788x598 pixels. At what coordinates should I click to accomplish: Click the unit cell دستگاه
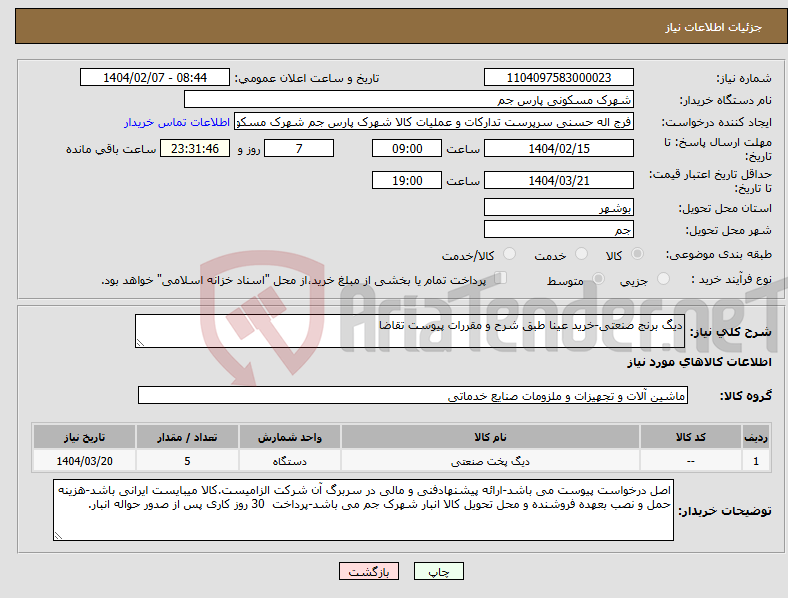(289, 461)
